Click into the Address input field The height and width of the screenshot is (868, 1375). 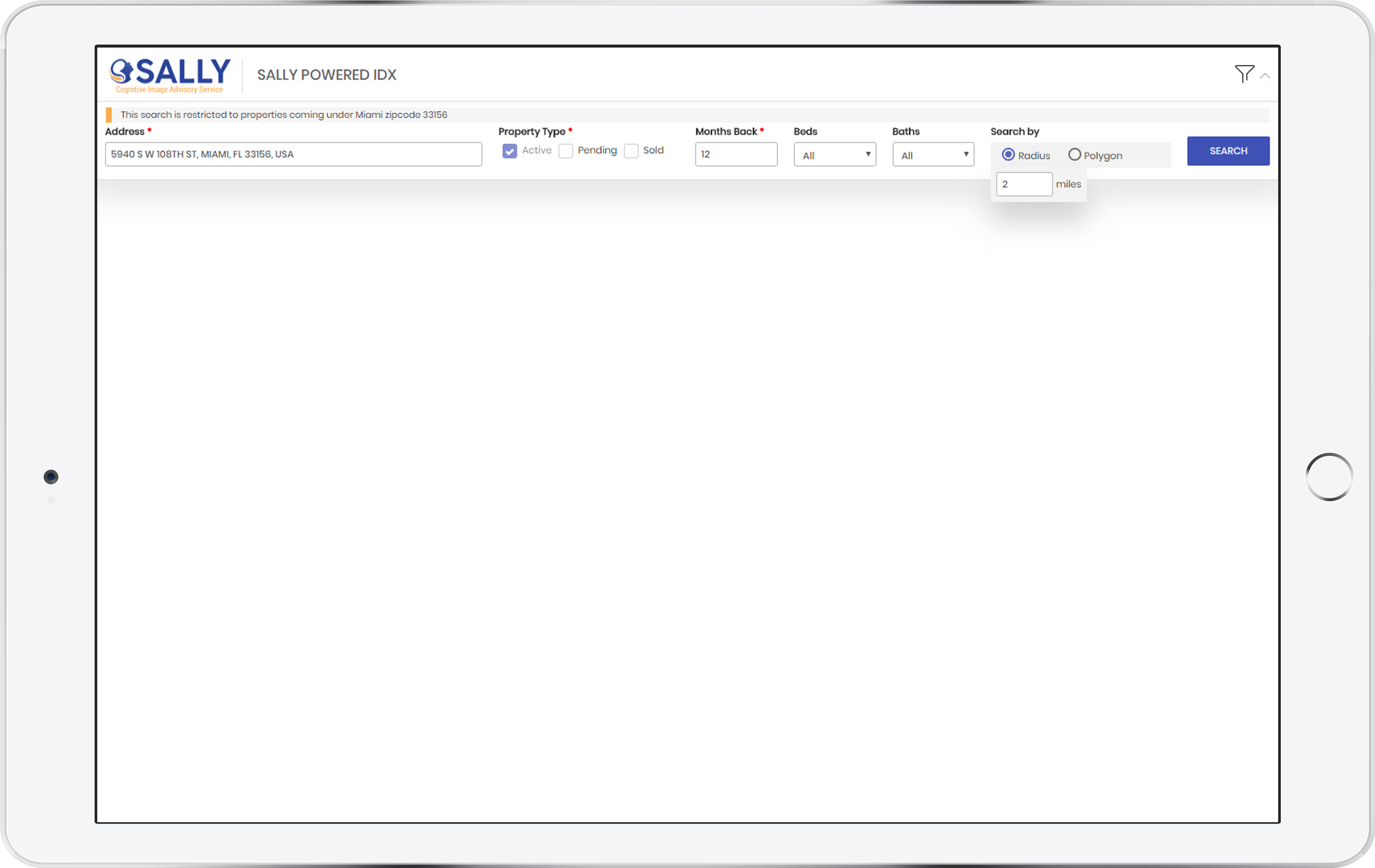pyautogui.click(x=293, y=154)
